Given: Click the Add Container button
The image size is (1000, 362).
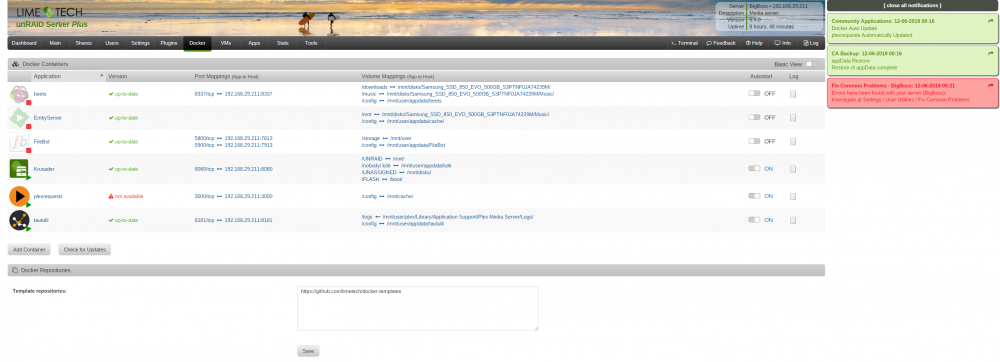Looking at the screenshot, I should point(29,249).
